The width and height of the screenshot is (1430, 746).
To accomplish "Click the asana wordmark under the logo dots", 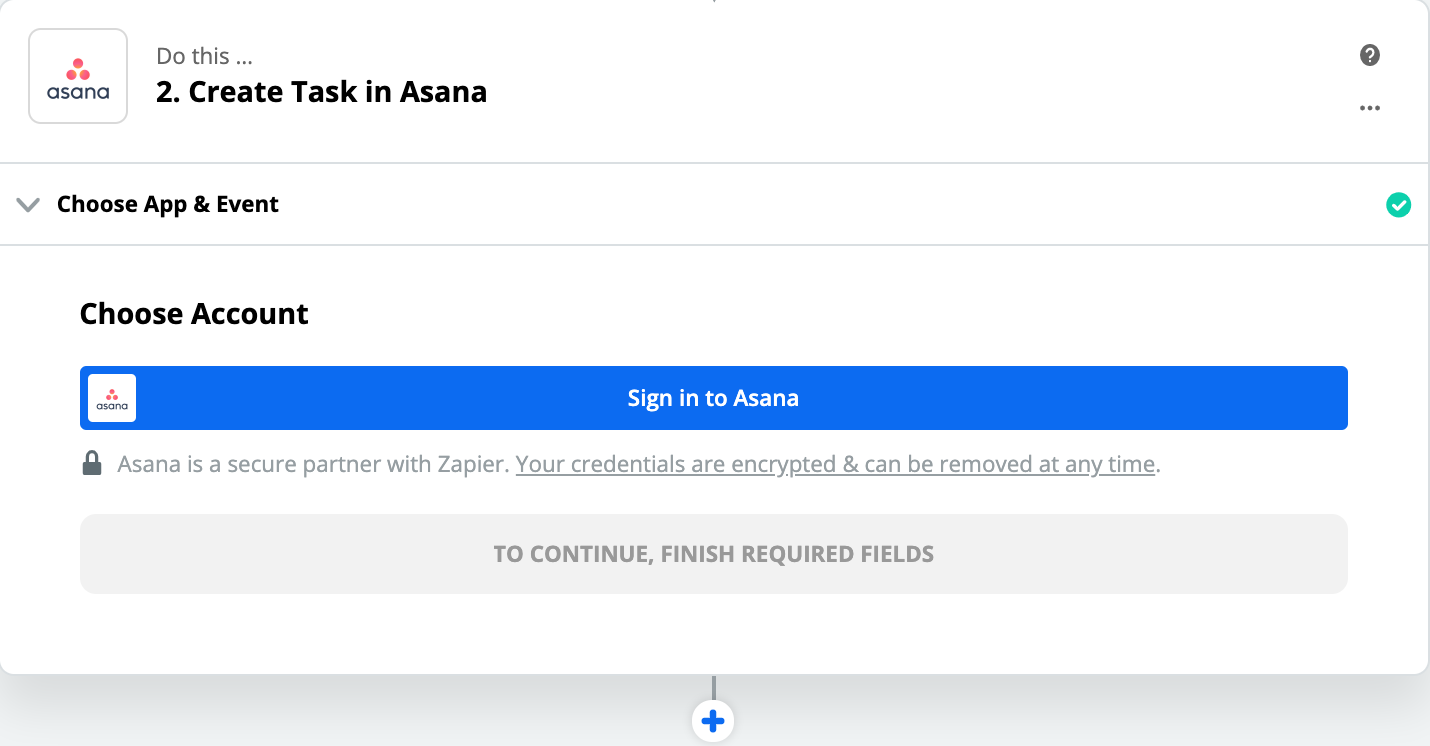I will coord(78,93).
